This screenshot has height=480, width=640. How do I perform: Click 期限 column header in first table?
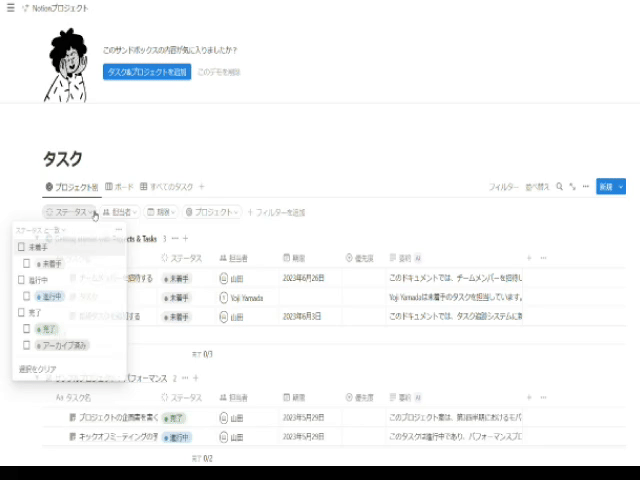click(x=294, y=258)
